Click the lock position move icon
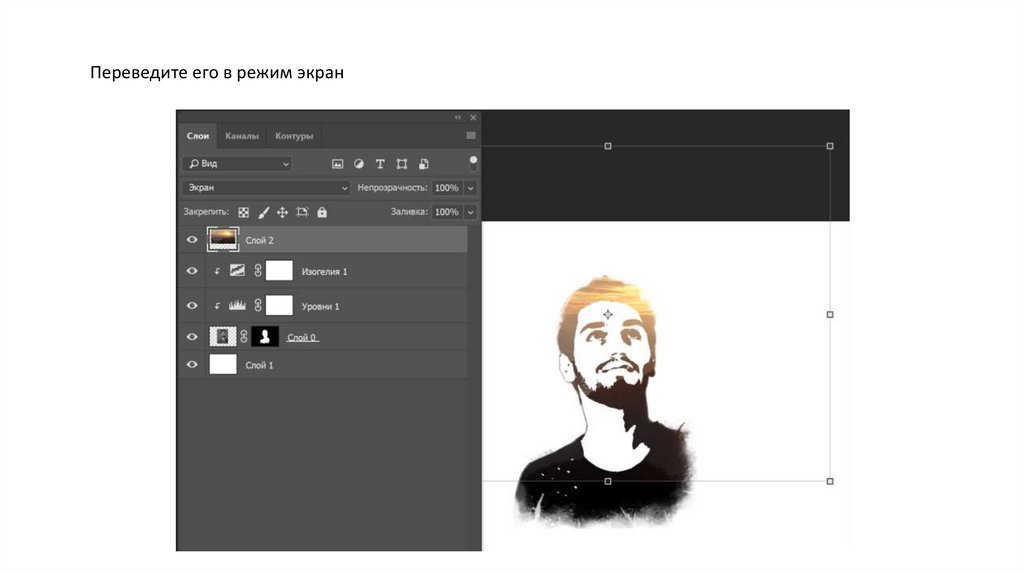This screenshot has height=574, width=1024. (x=282, y=212)
